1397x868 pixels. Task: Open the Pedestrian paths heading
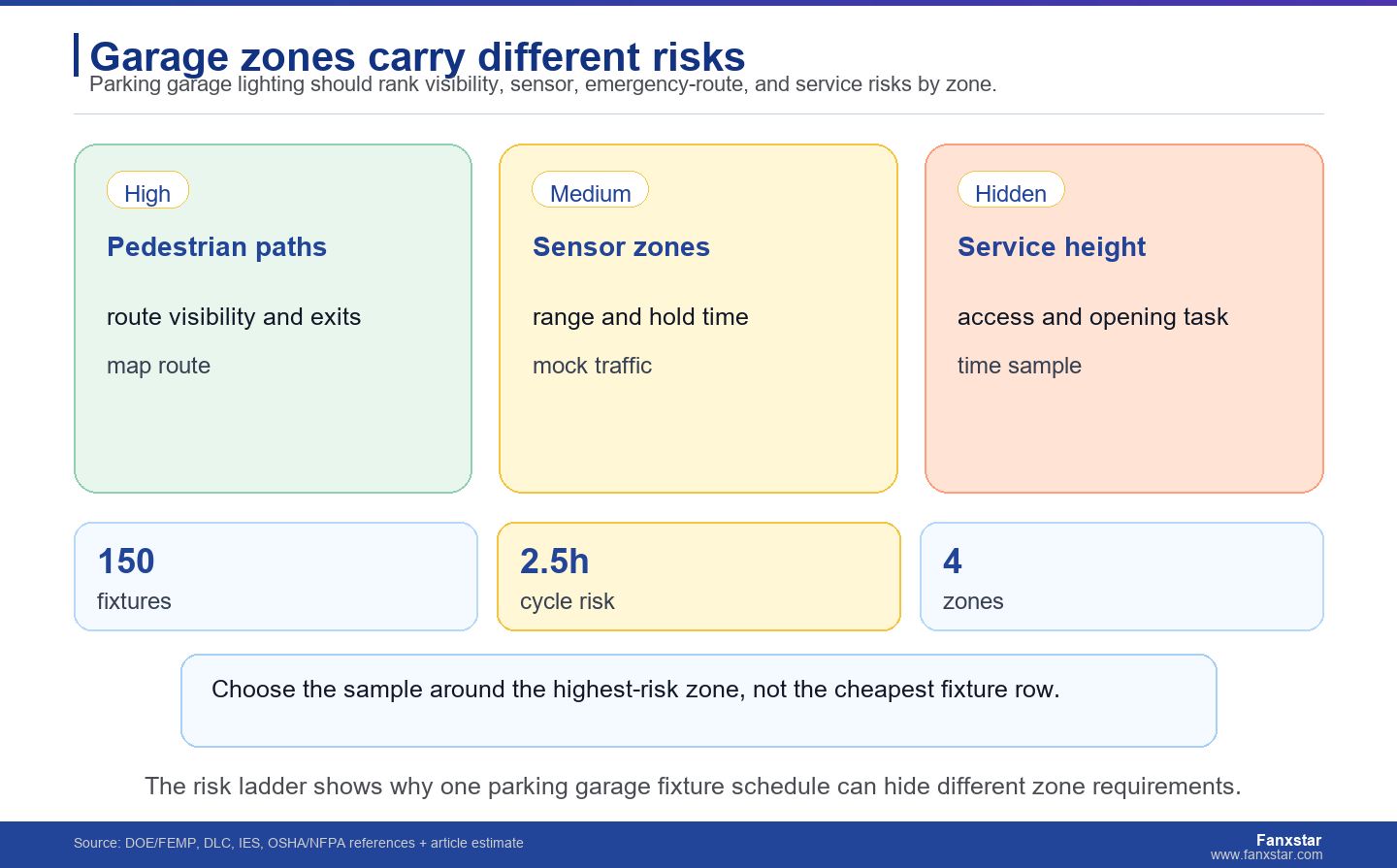(x=216, y=247)
